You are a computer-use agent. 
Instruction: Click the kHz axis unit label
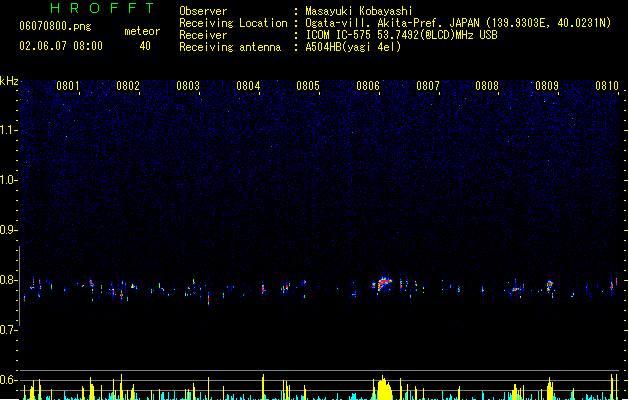pyautogui.click(x=9, y=81)
